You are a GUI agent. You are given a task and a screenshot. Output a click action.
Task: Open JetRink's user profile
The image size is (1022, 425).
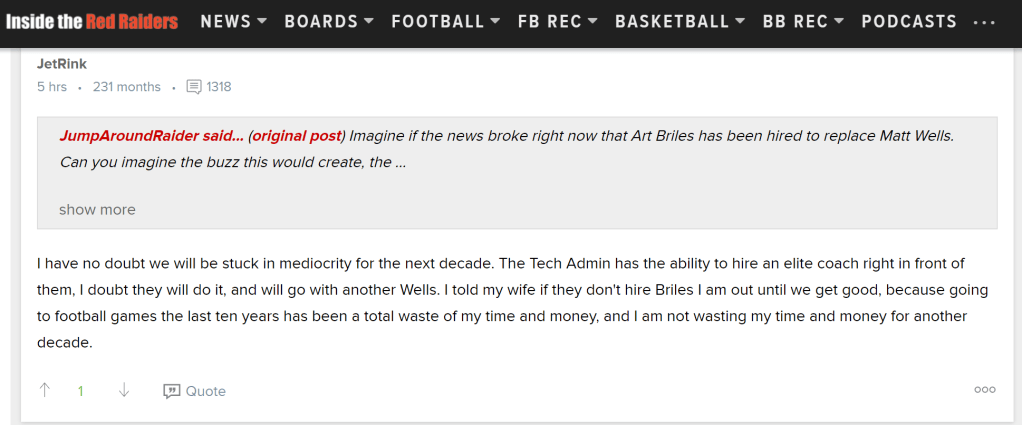(x=62, y=64)
